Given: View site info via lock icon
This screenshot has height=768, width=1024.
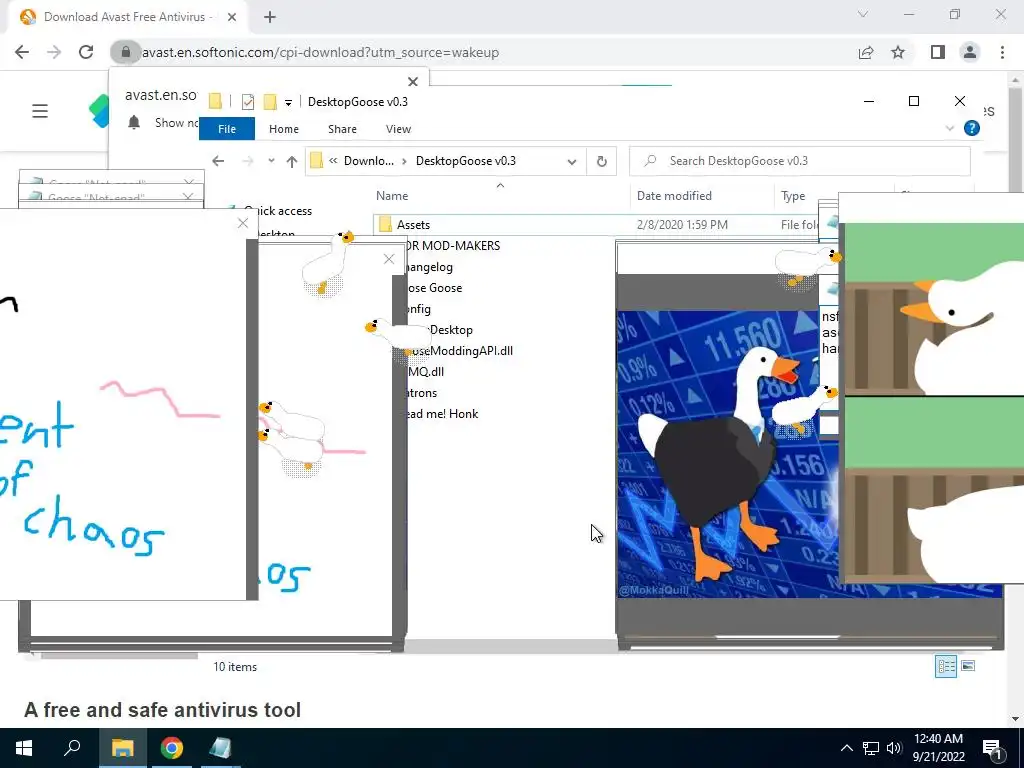Looking at the screenshot, I should pos(125,52).
